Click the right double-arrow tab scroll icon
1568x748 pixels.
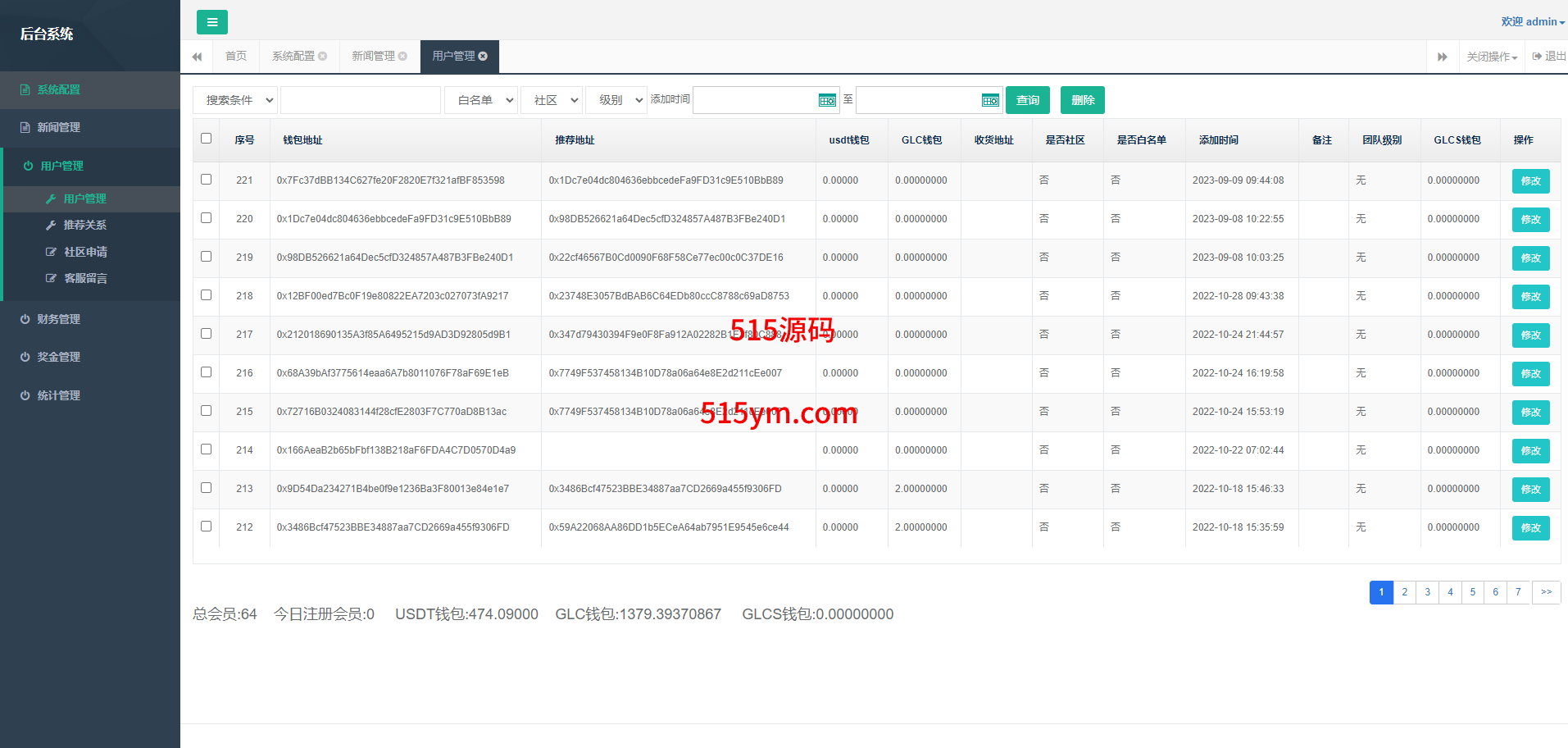tap(1442, 57)
